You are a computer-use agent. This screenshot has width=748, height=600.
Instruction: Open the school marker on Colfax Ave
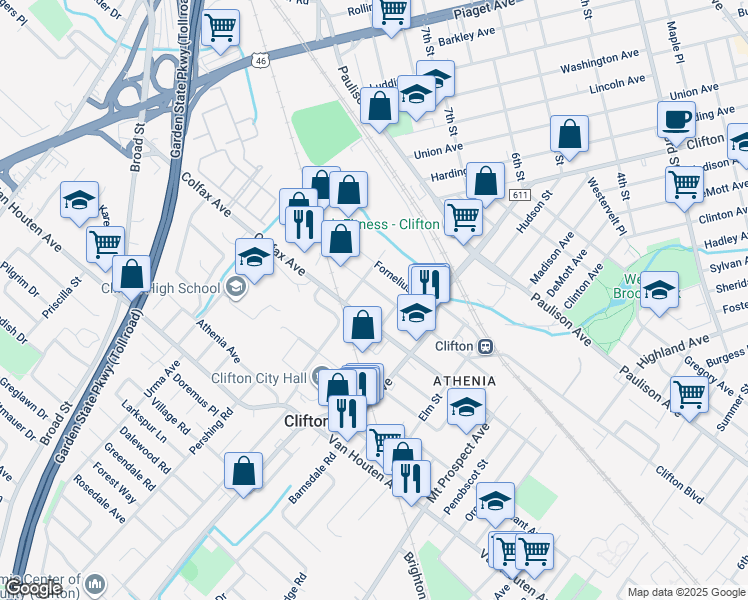pyautogui.click(x=255, y=257)
